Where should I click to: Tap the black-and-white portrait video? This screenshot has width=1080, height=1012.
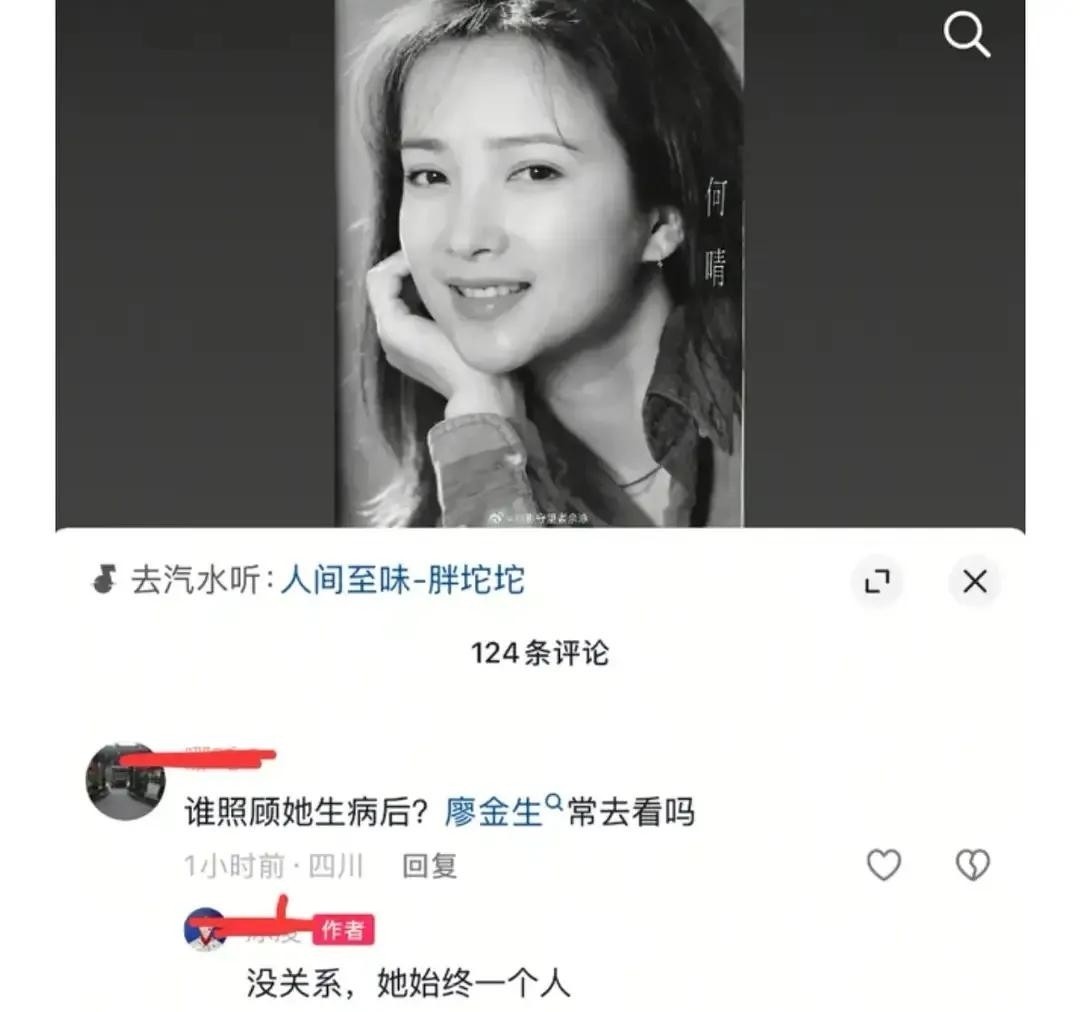point(539,264)
